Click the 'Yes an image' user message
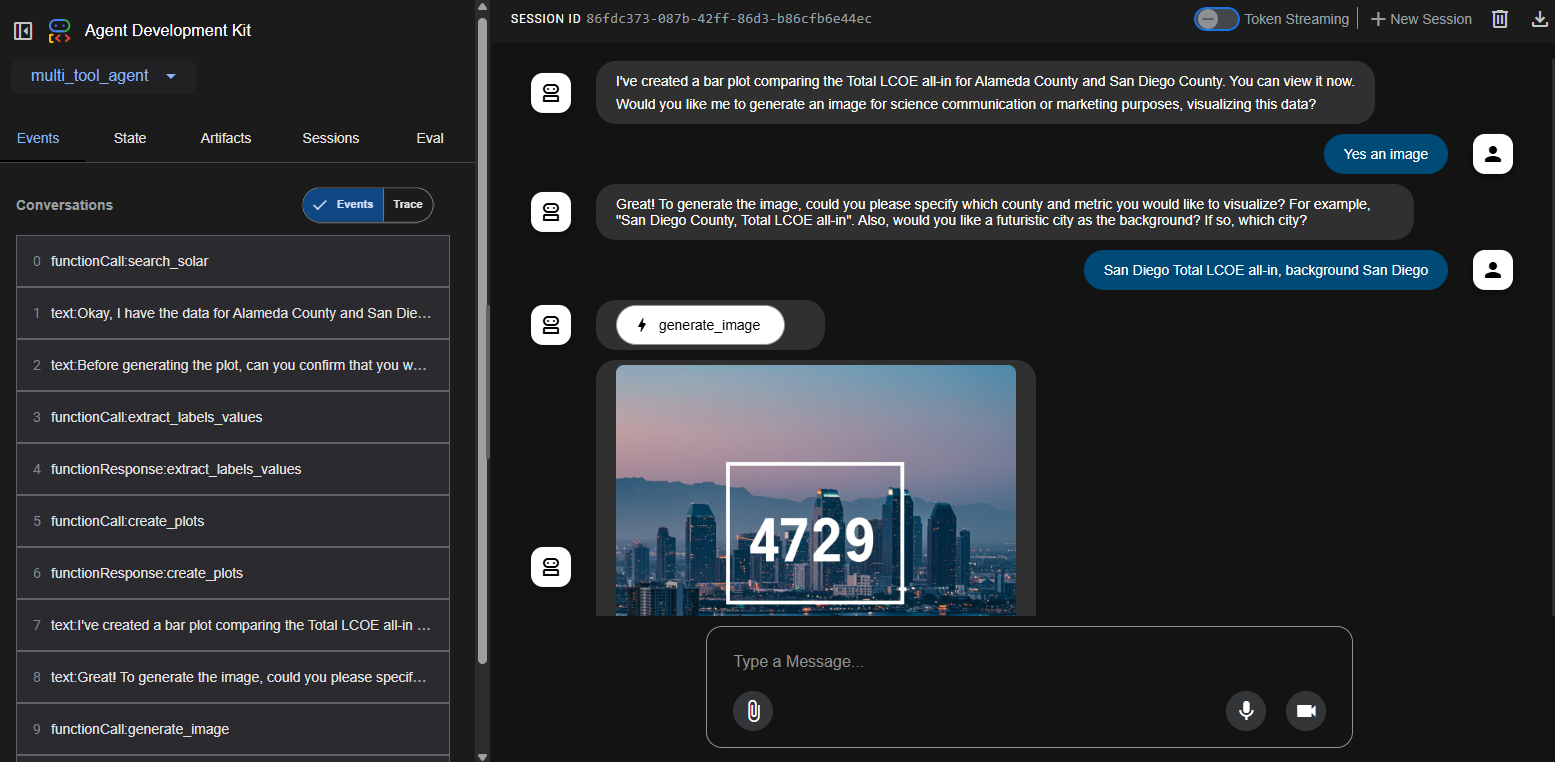Screen dimensions: 1555x762 [x=1386, y=154]
